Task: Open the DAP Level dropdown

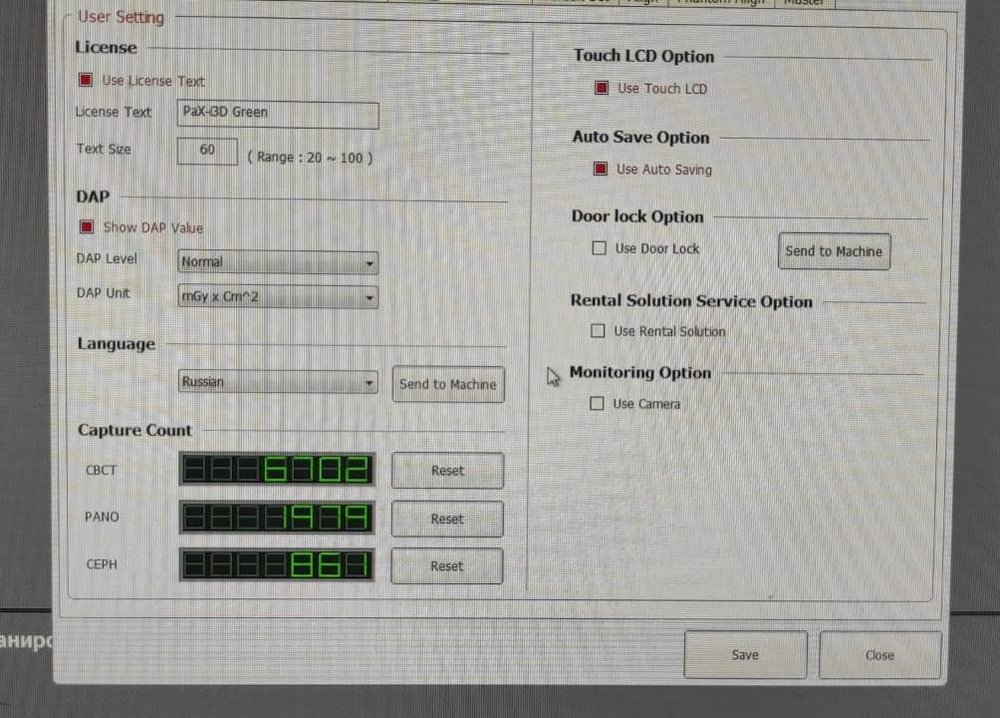Action: tap(278, 262)
